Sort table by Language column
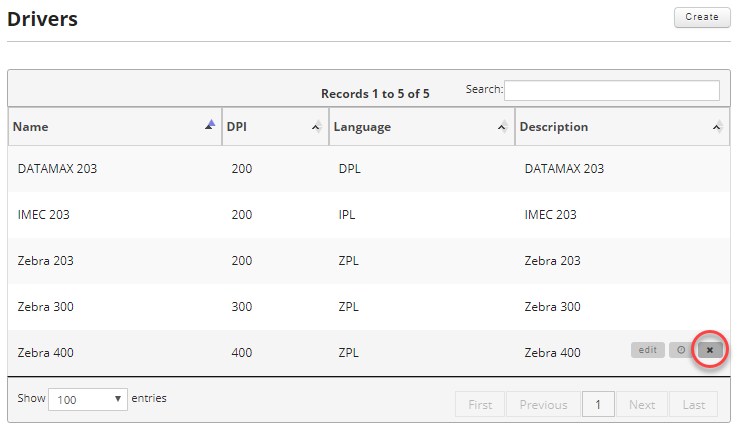Image resolution: width=741 pixels, height=430 pixels. pos(422,127)
